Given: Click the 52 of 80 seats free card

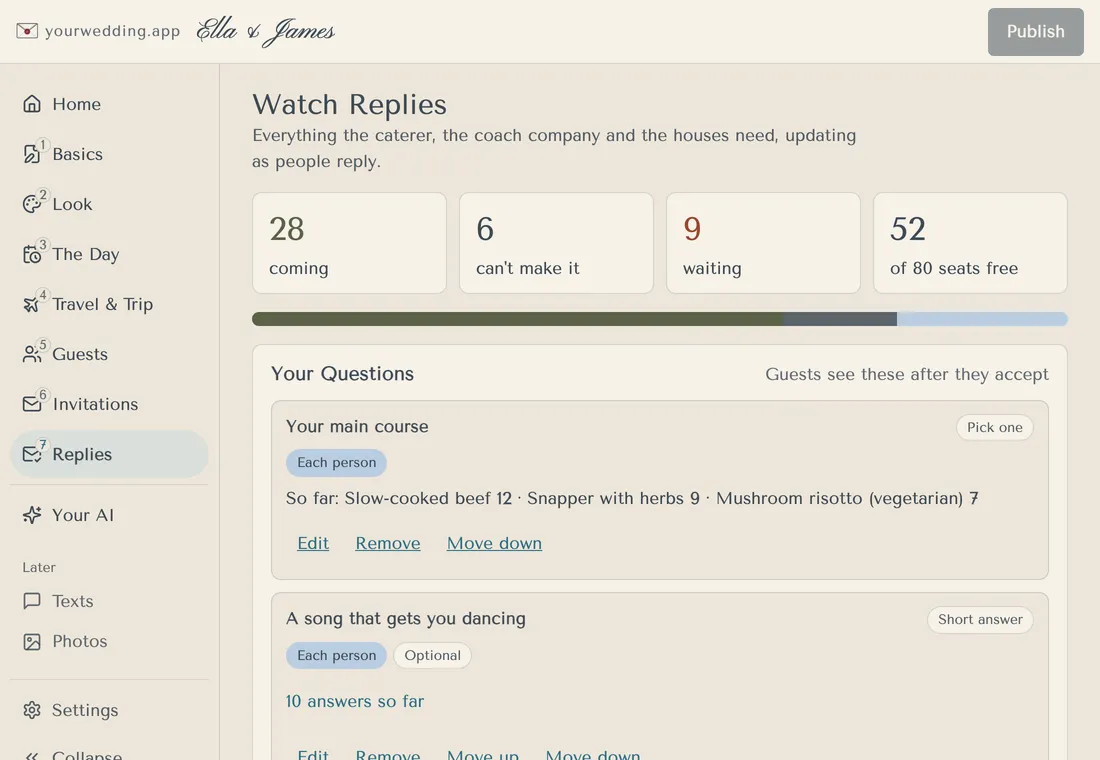Looking at the screenshot, I should tap(970, 243).
